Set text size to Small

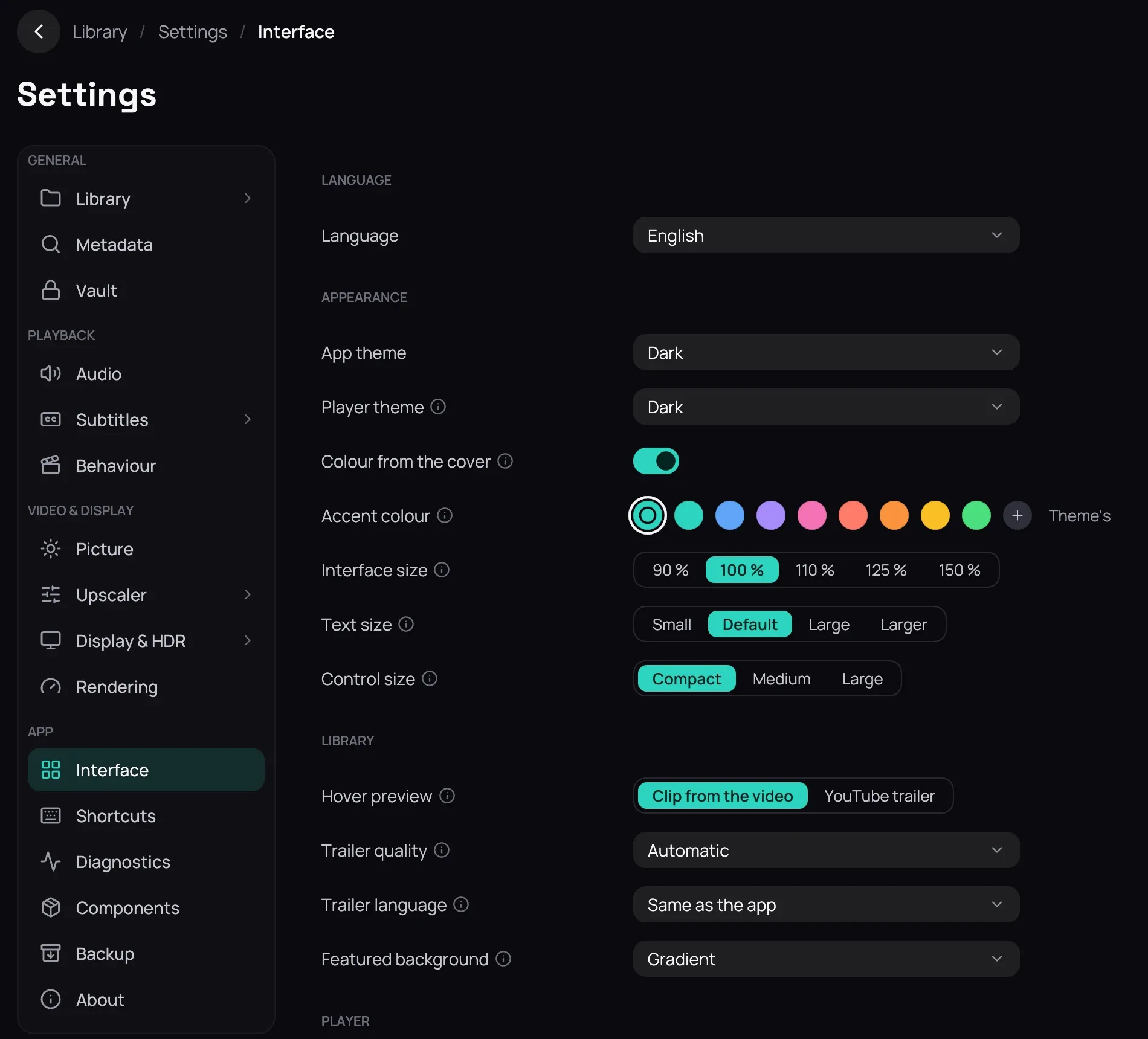click(x=672, y=624)
